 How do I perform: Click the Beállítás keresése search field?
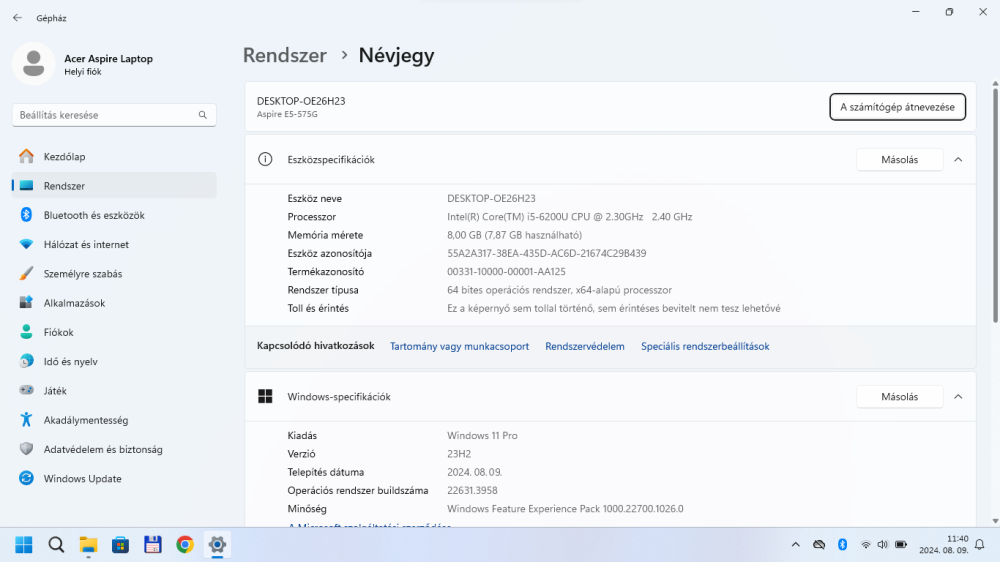(x=105, y=115)
